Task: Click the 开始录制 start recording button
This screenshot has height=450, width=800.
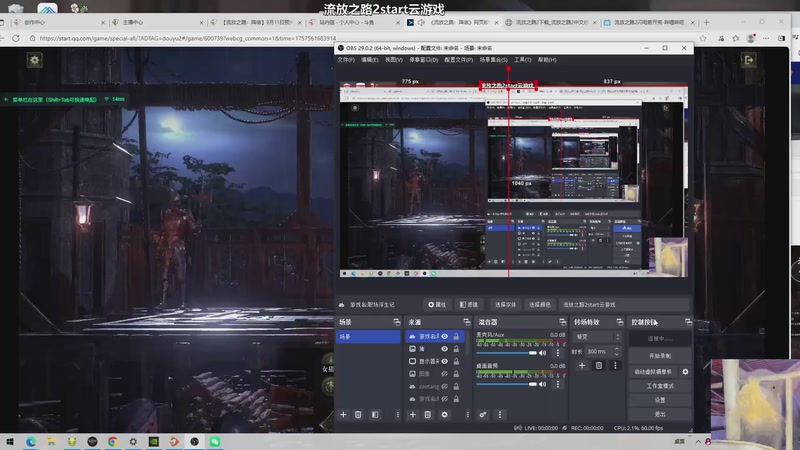Action: point(660,356)
